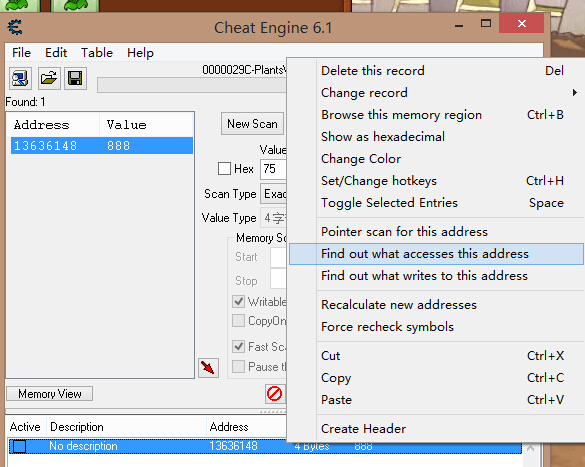Click the open table folder icon
The height and width of the screenshot is (467, 585).
49,79
